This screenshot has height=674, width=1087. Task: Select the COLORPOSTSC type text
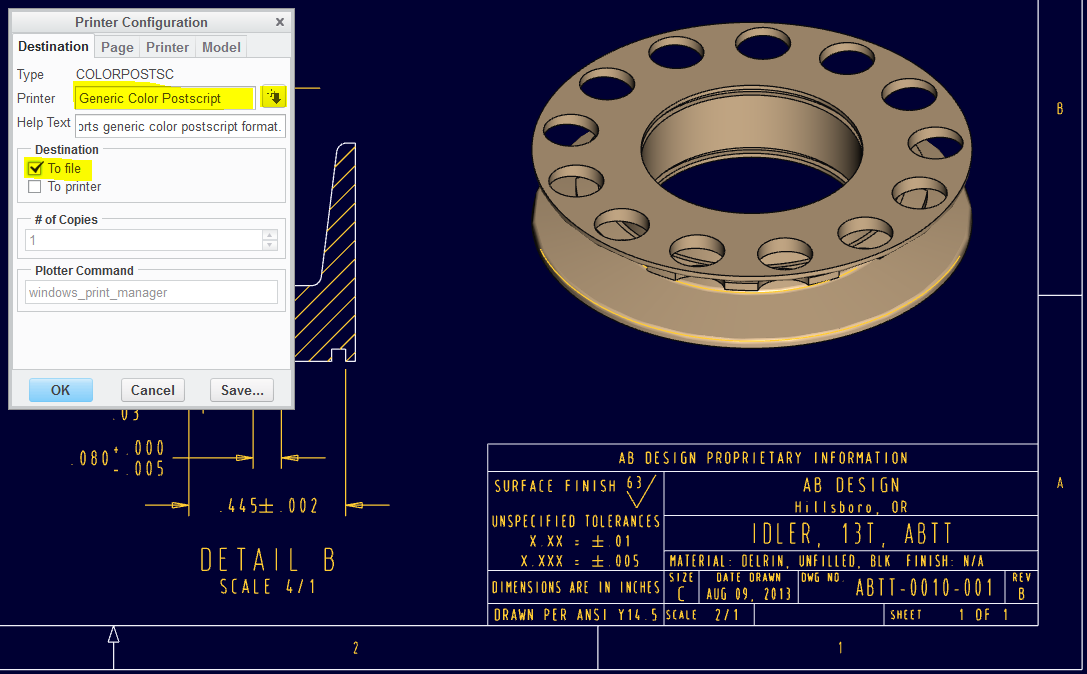click(x=125, y=74)
